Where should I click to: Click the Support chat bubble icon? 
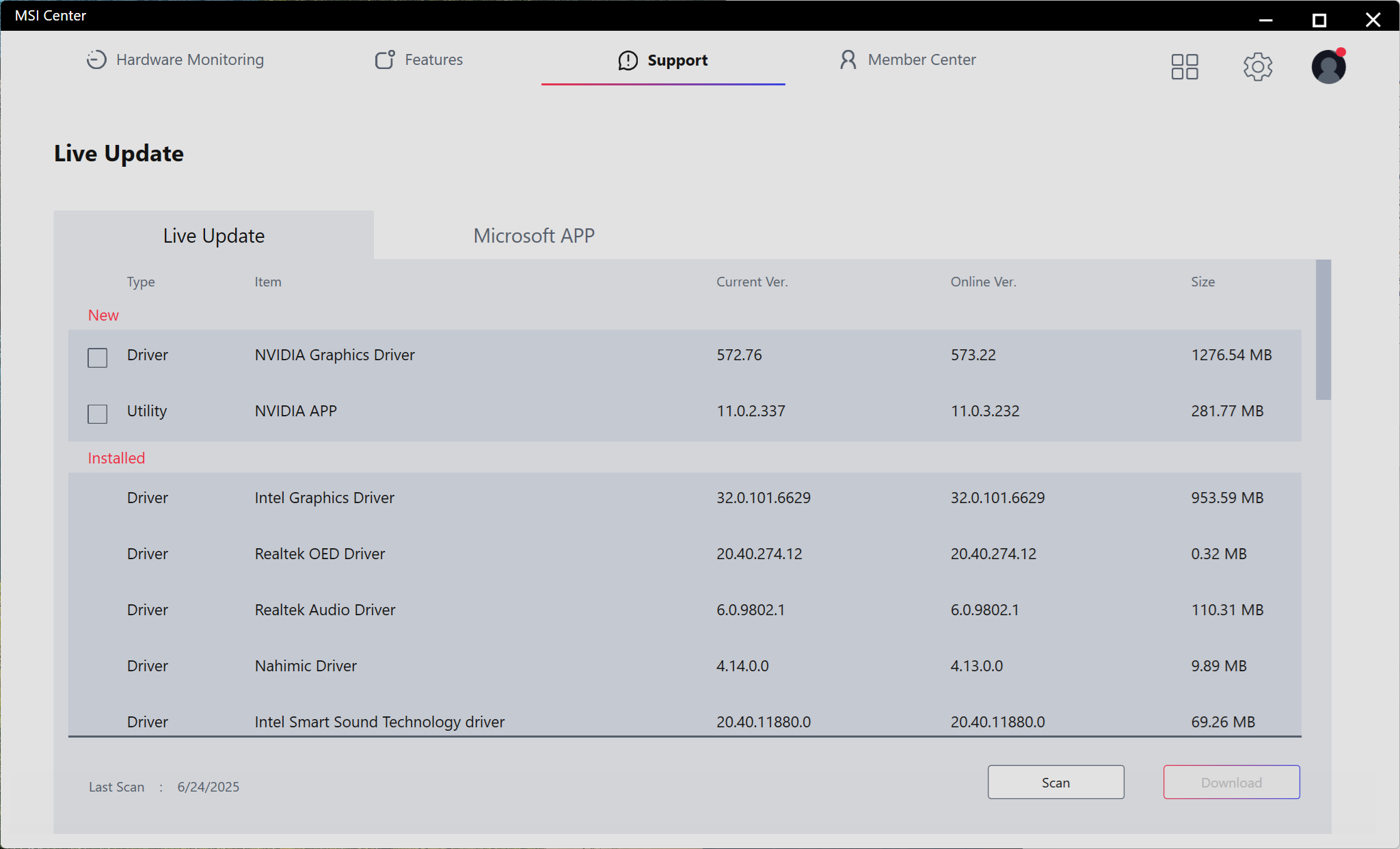point(628,60)
